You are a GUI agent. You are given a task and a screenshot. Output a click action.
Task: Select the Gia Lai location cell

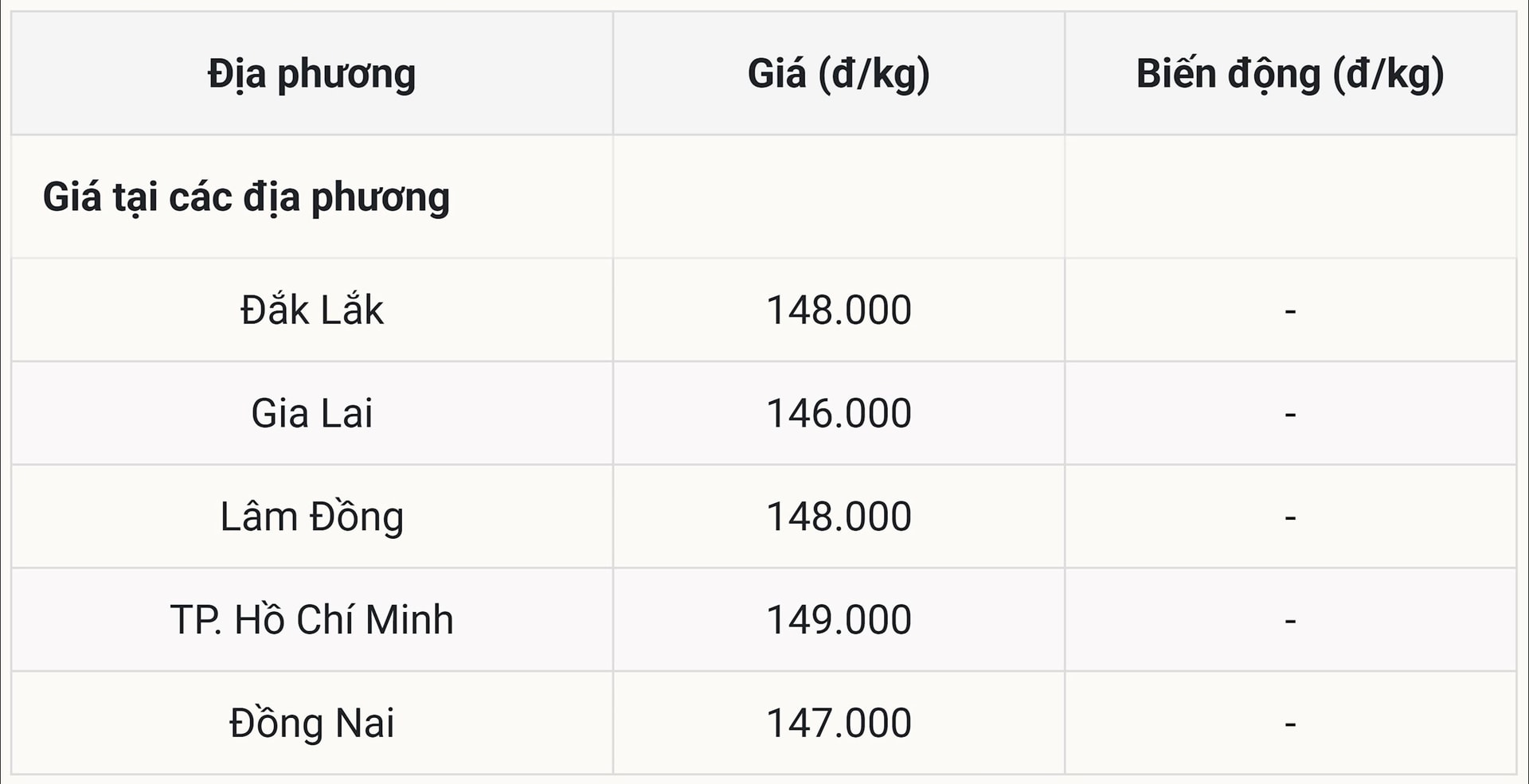[311, 413]
